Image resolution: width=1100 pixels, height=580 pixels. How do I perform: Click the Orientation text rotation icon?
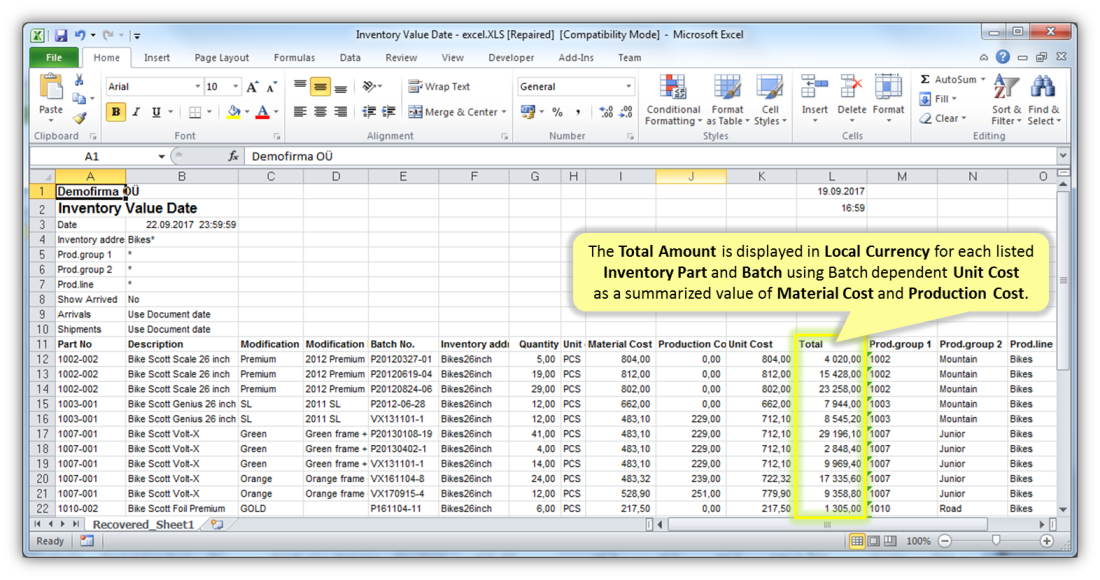click(x=370, y=86)
